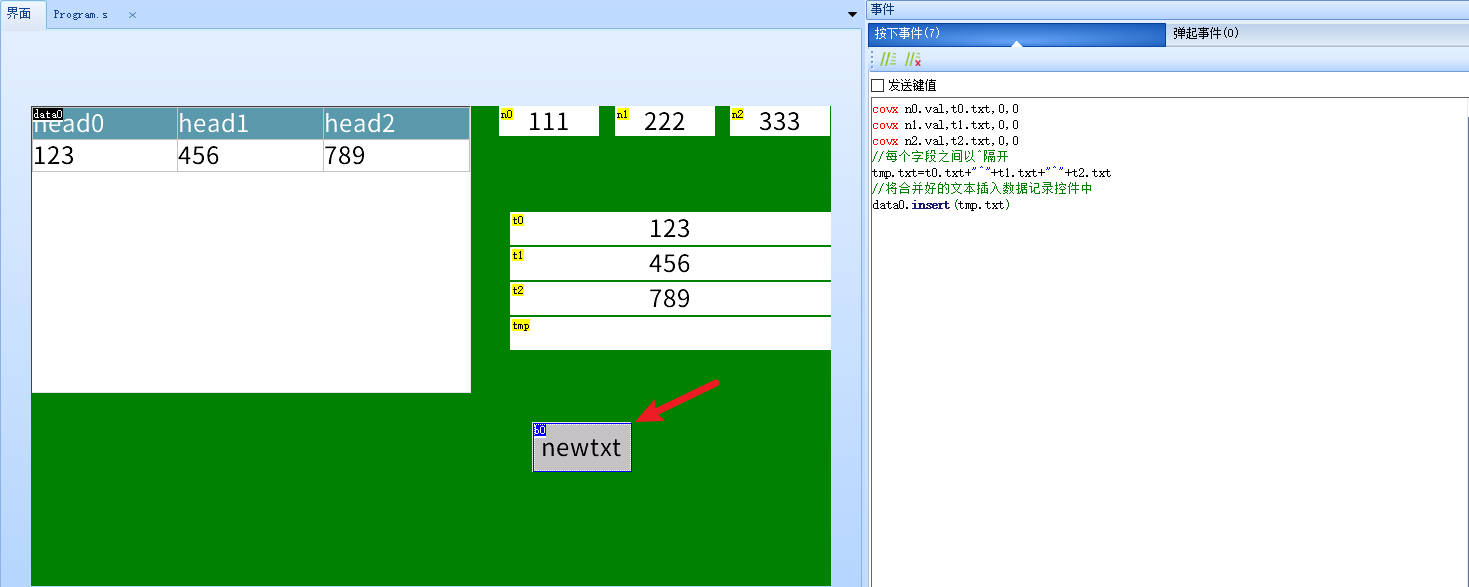
Task: Open the Program.s tab
Action: point(81,15)
